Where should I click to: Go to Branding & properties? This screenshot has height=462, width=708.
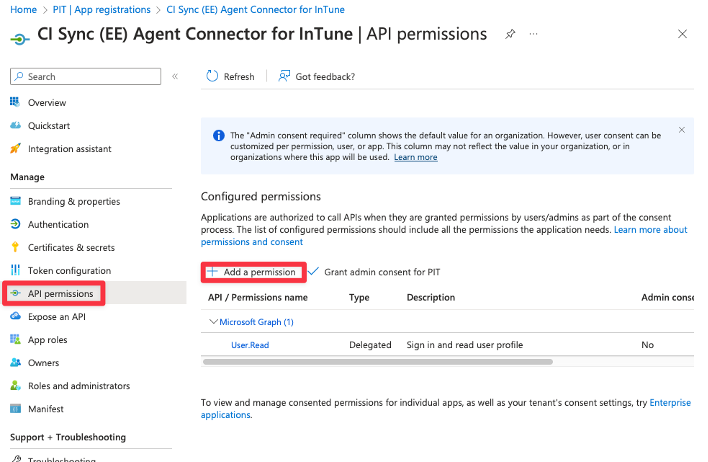click(x=74, y=201)
